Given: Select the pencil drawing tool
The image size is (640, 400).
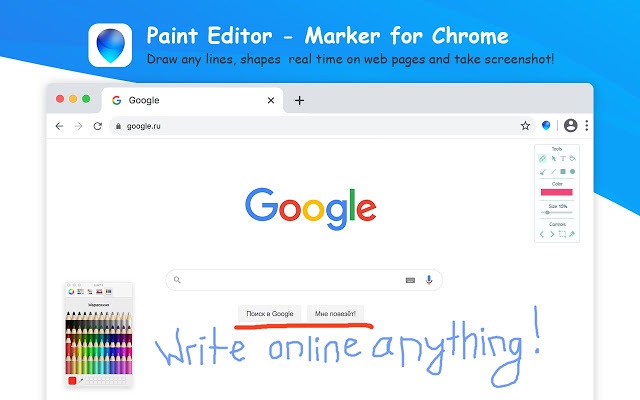Looking at the screenshot, I should click(x=542, y=159).
